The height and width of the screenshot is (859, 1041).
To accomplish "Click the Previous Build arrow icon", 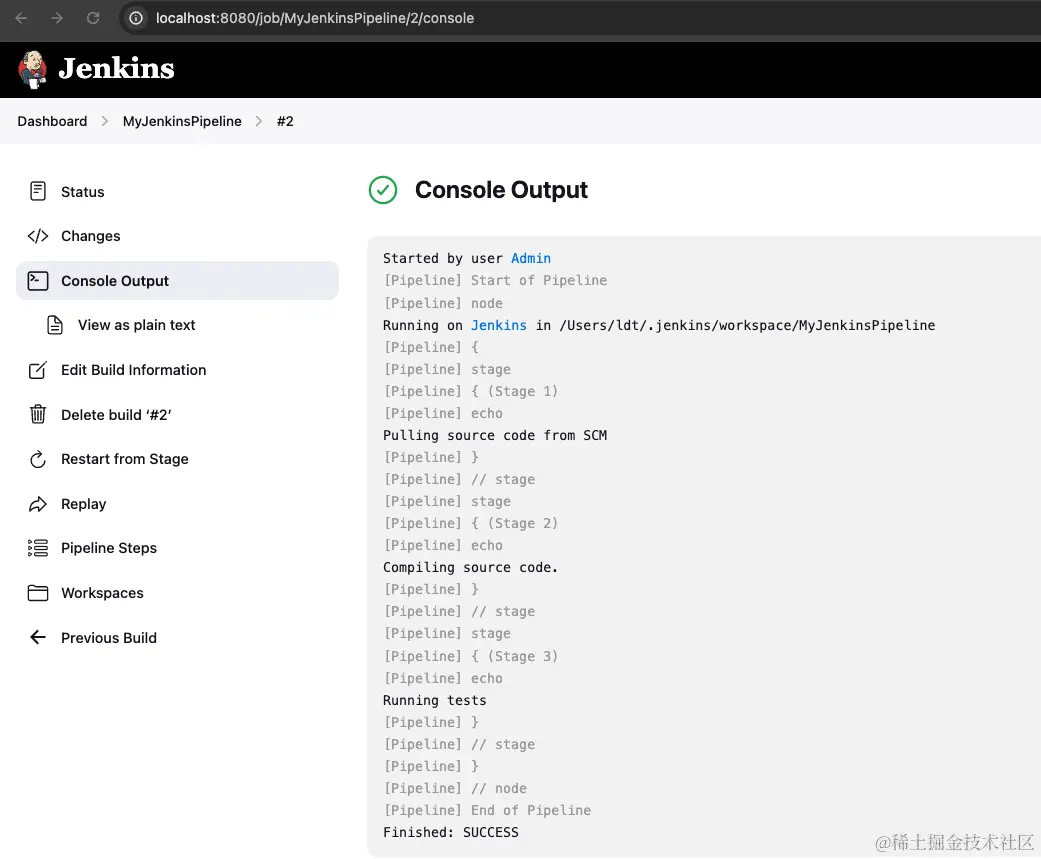I will (x=37, y=637).
